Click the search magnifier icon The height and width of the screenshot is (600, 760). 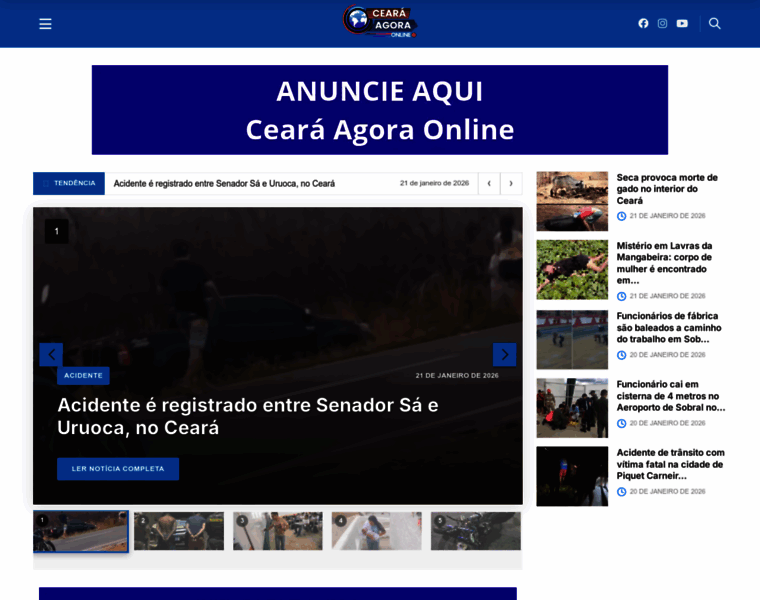[x=715, y=24]
